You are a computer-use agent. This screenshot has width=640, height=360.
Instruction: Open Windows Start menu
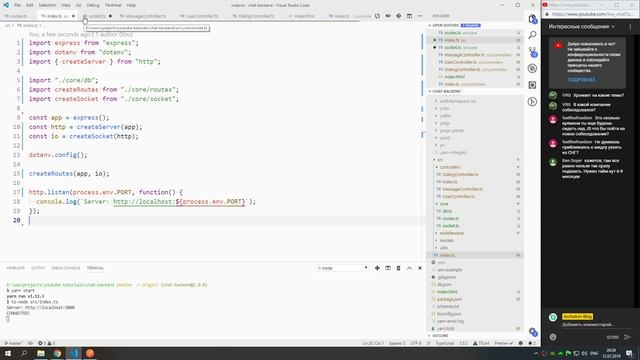pyautogui.click(x=8, y=353)
